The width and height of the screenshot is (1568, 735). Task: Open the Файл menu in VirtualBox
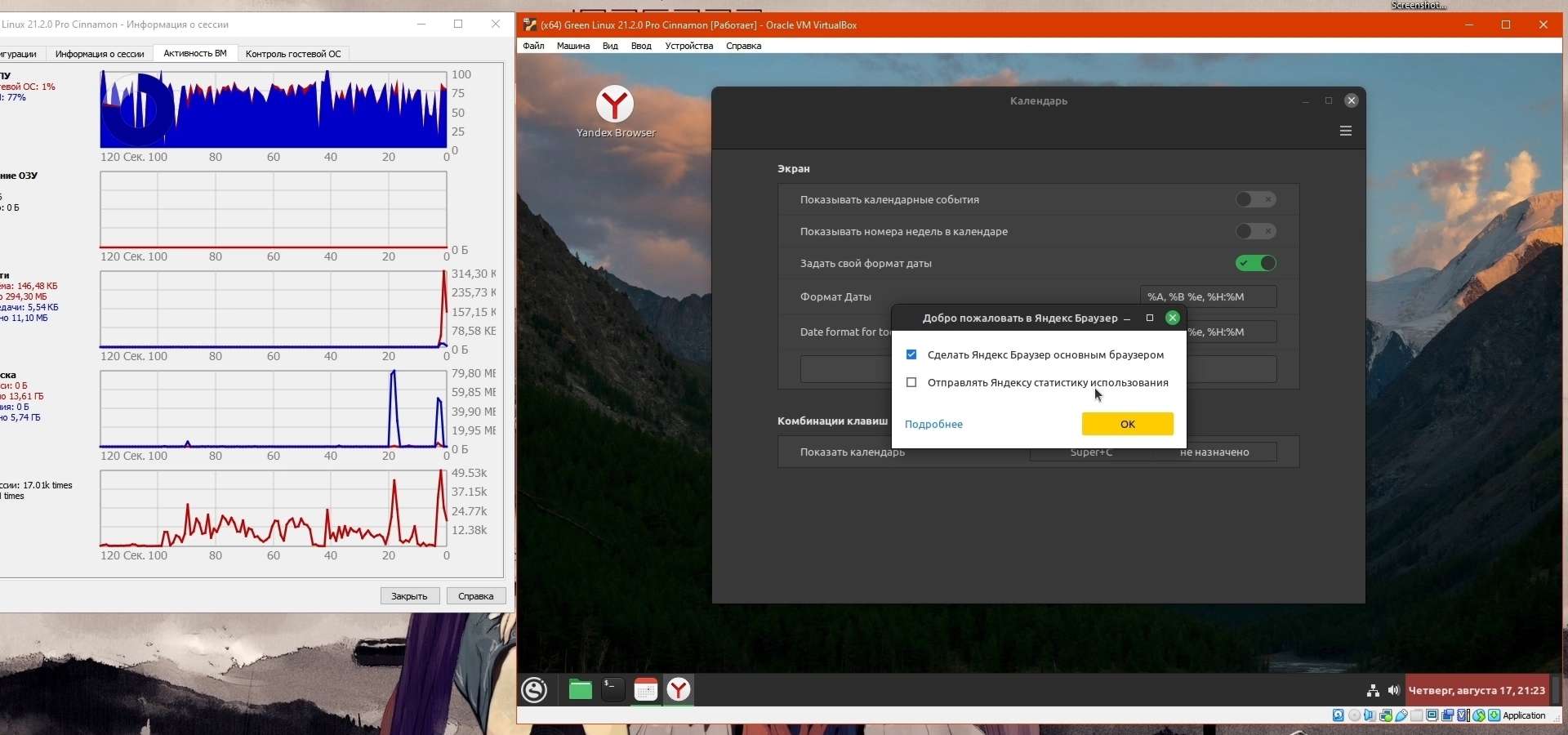pyautogui.click(x=533, y=46)
